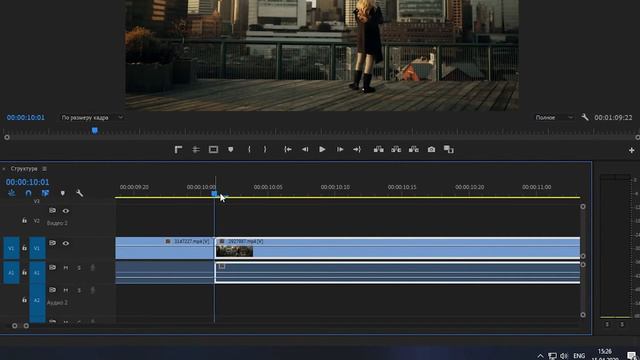Click the Mark Out brace button
Screen dimensions: 640x360
pyautogui.click(x=265, y=150)
